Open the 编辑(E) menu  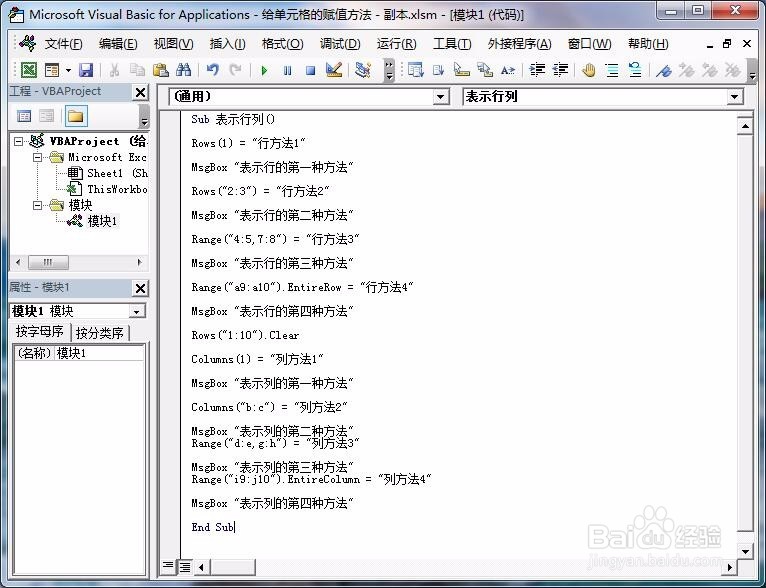118,44
